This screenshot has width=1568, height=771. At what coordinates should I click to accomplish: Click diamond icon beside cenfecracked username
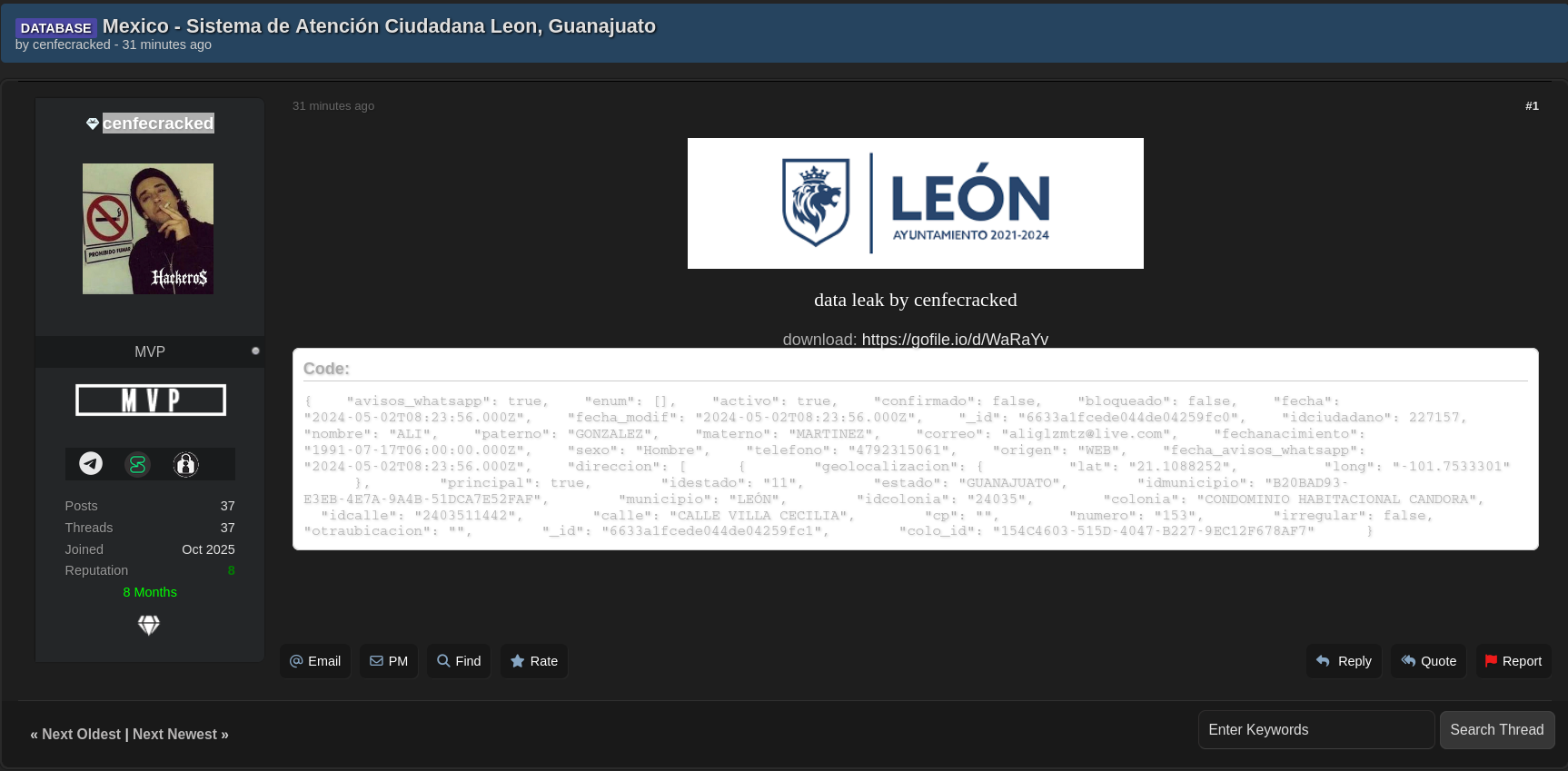coord(93,124)
